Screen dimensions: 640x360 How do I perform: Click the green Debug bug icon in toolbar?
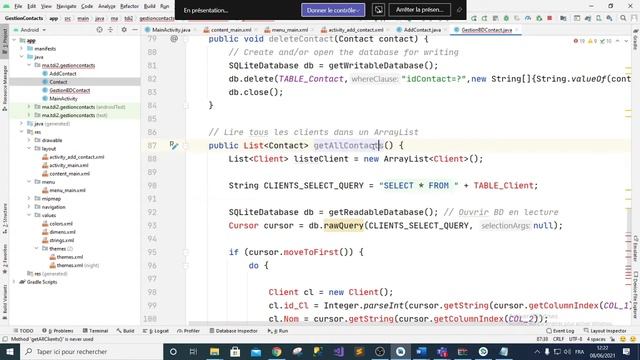506,18
